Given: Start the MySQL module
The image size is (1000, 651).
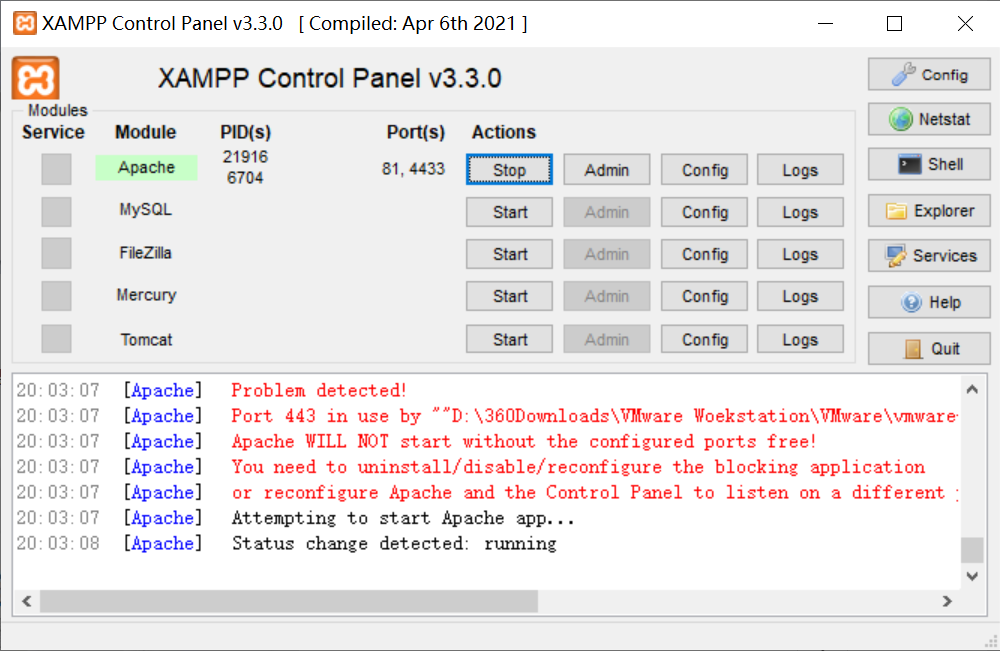Looking at the screenshot, I should click(x=509, y=211).
